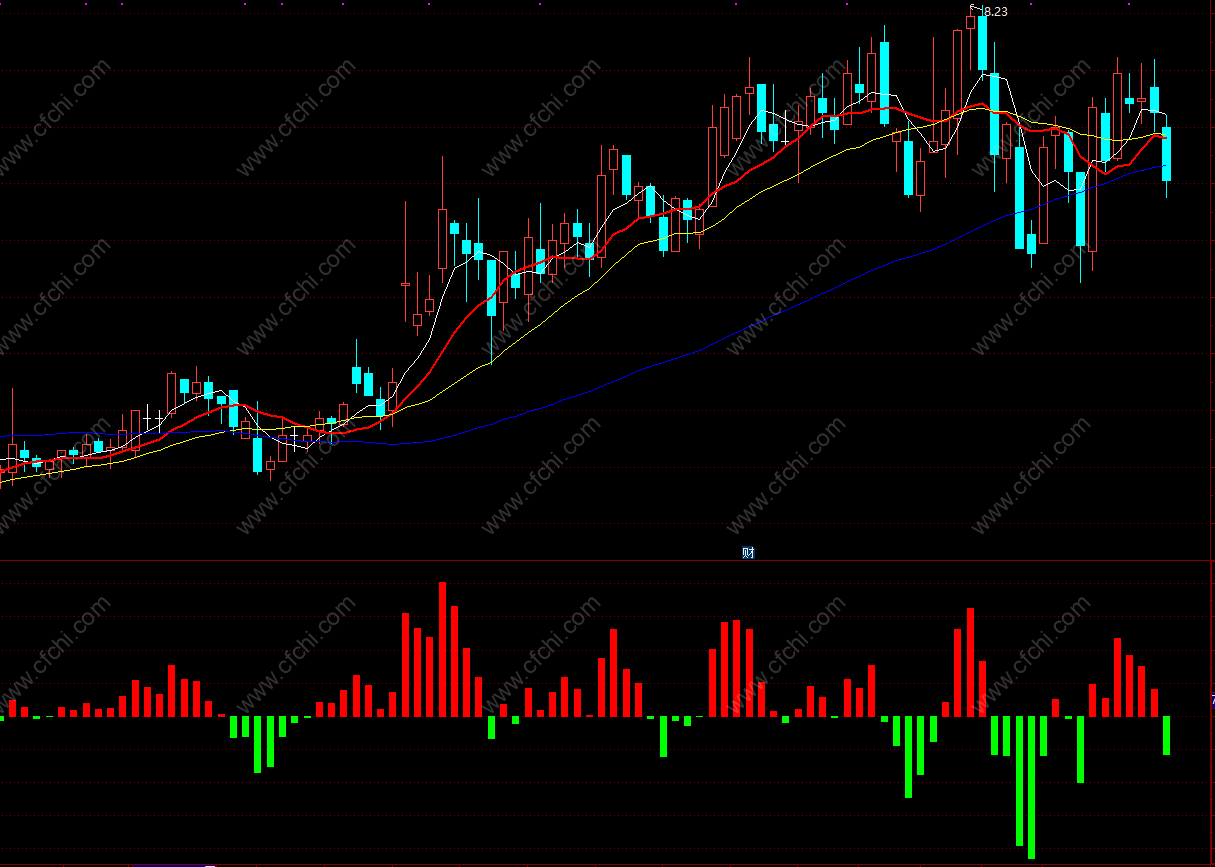Image resolution: width=1215 pixels, height=867 pixels.
Task: Select the deepest green histogram bar
Action: tap(1031, 787)
